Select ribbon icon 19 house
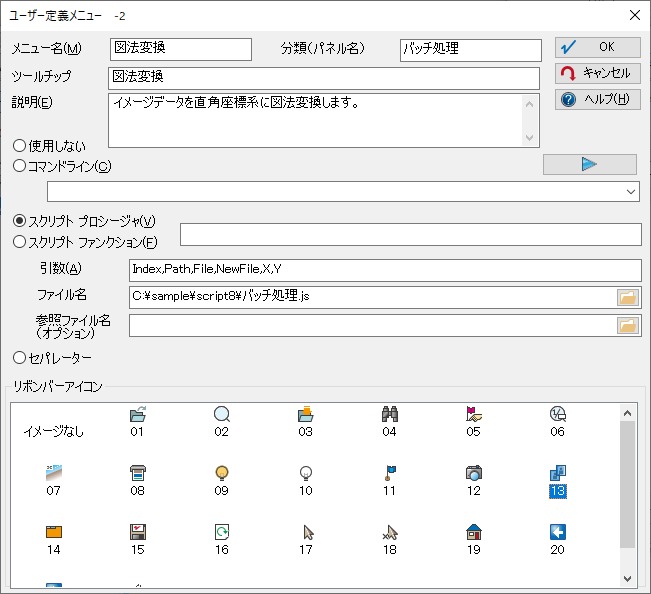The image size is (651, 594). 474,540
